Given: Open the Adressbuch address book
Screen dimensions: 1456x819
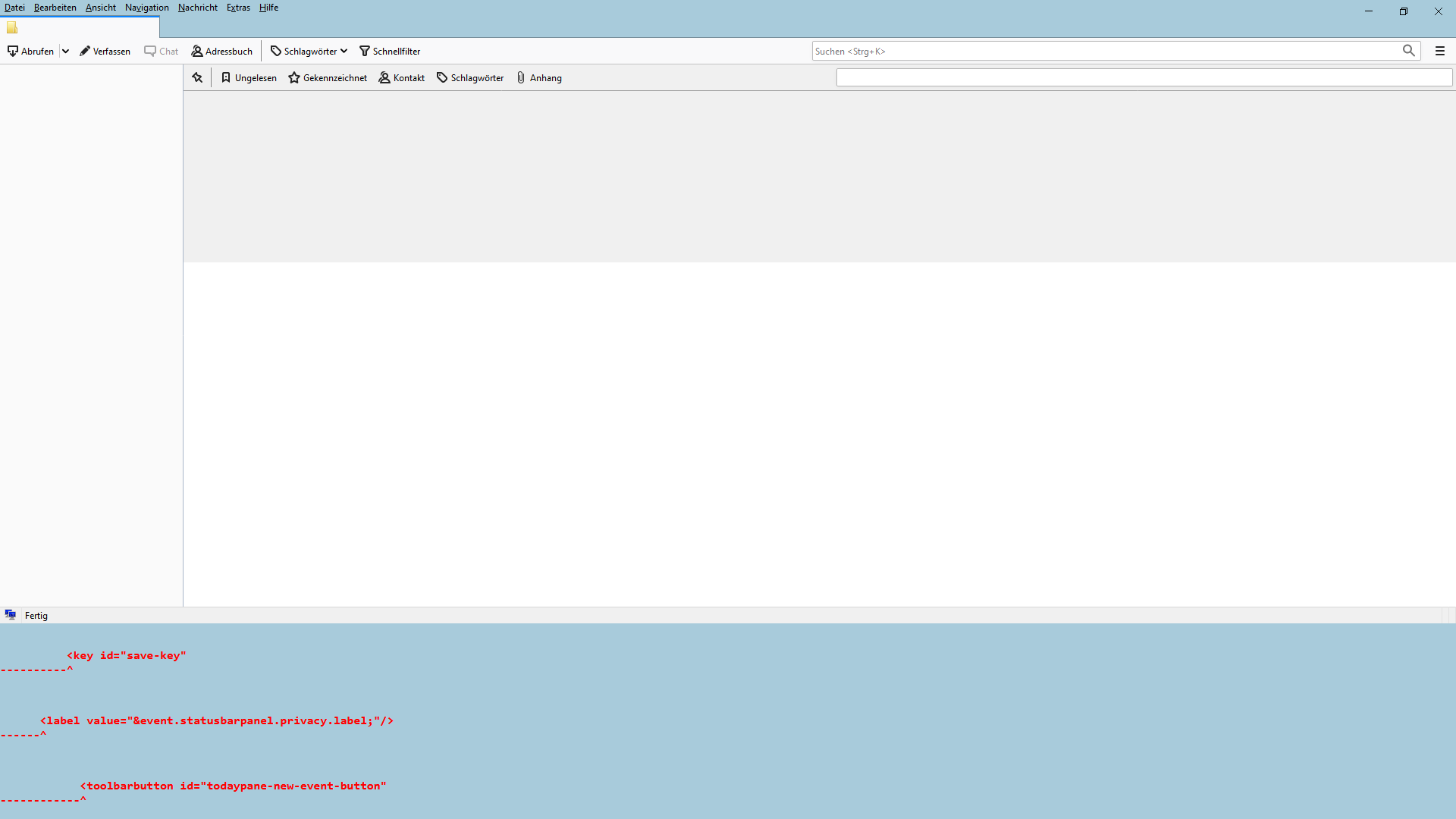Looking at the screenshot, I should pyautogui.click(x=221, y=52).
